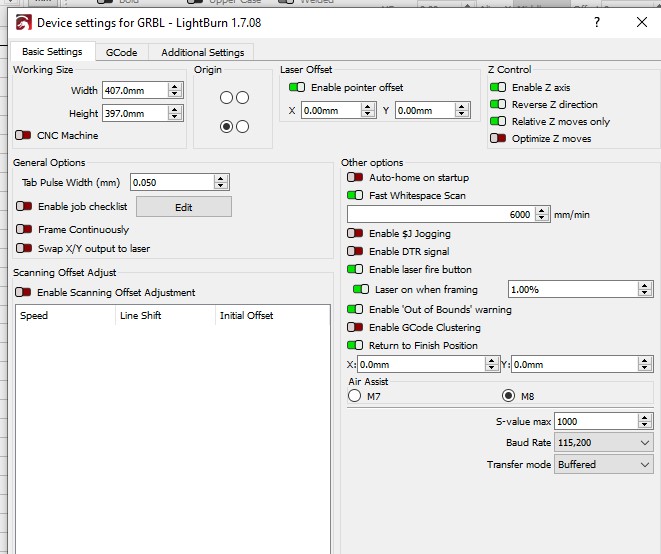Enable Optimize Z moves

(x=498, y=138)
